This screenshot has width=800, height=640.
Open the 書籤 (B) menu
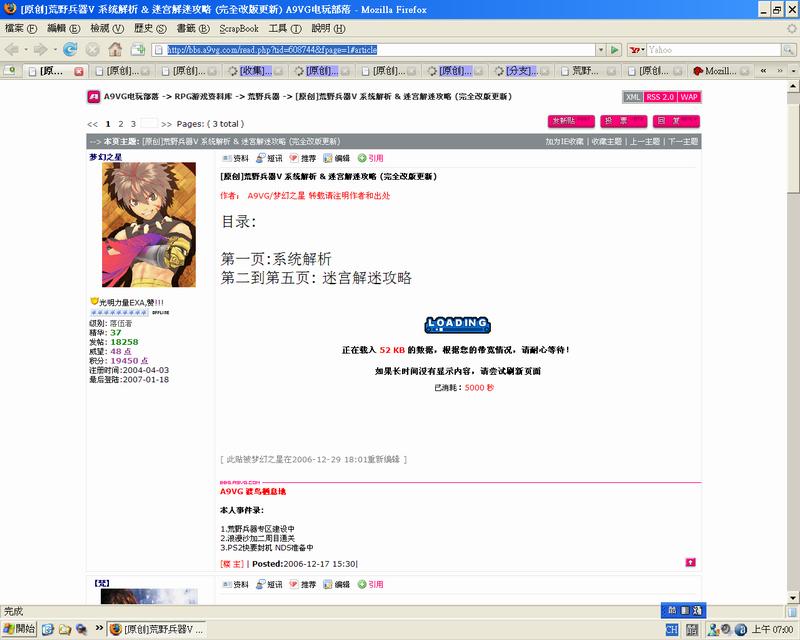193,29
